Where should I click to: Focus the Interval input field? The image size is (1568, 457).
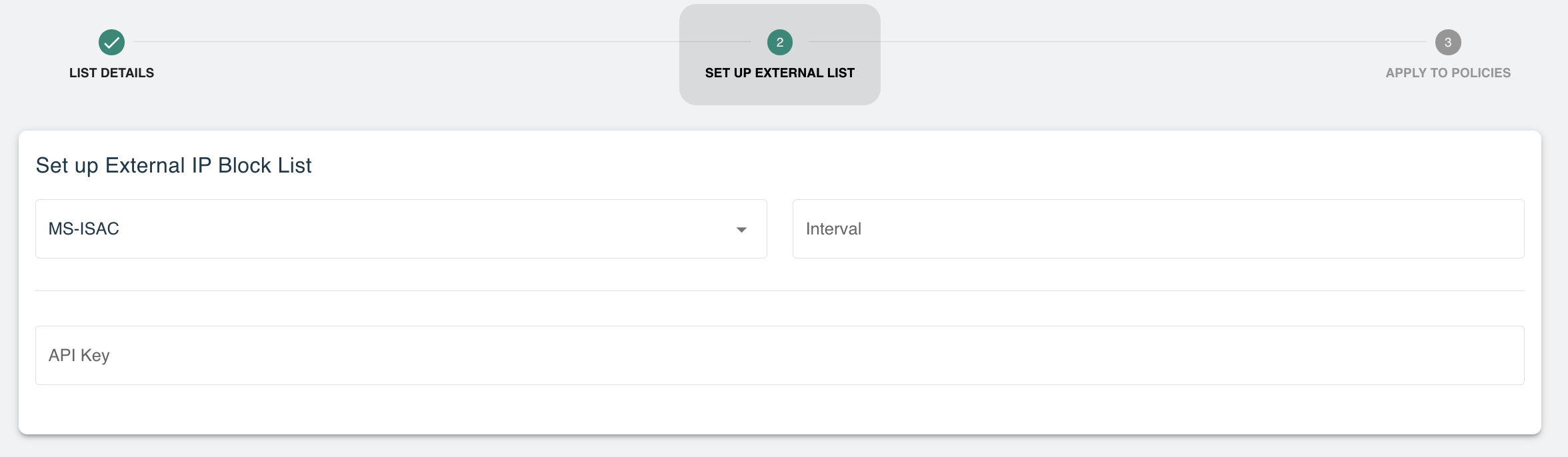(1158, 228)
